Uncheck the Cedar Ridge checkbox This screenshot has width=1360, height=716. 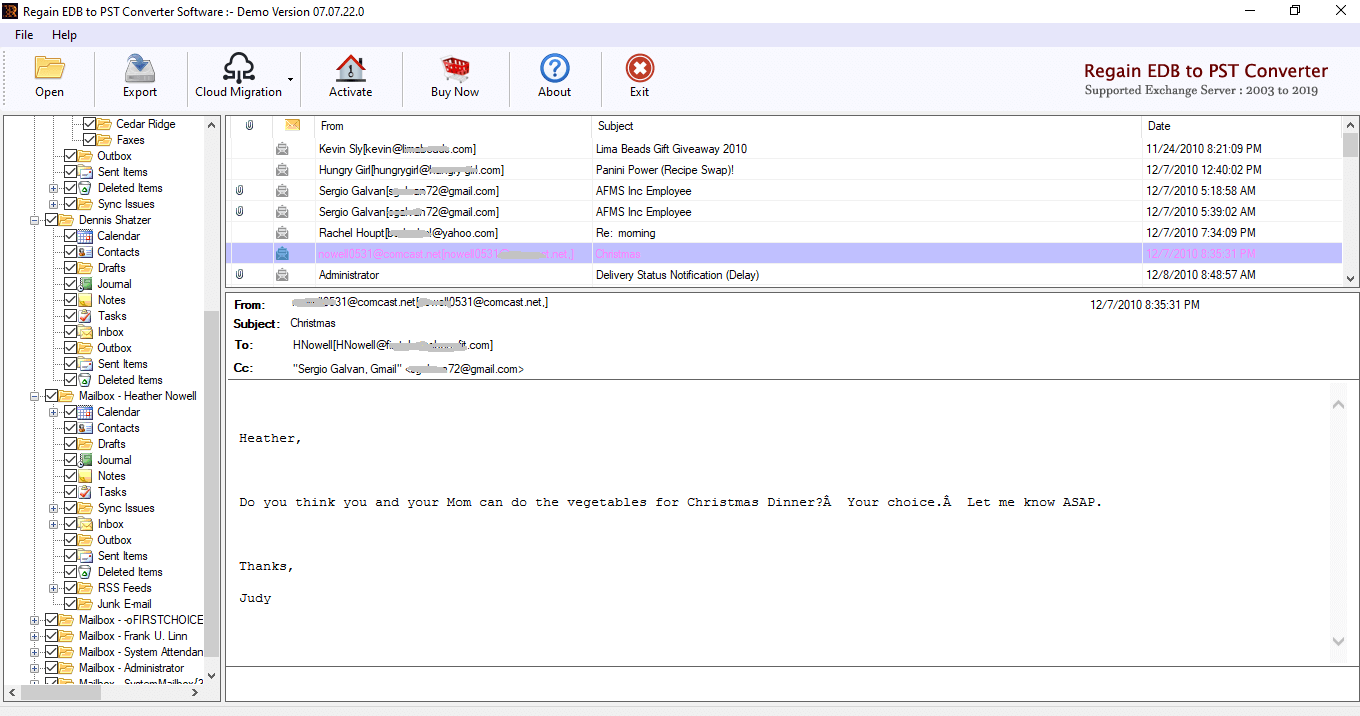89,124
